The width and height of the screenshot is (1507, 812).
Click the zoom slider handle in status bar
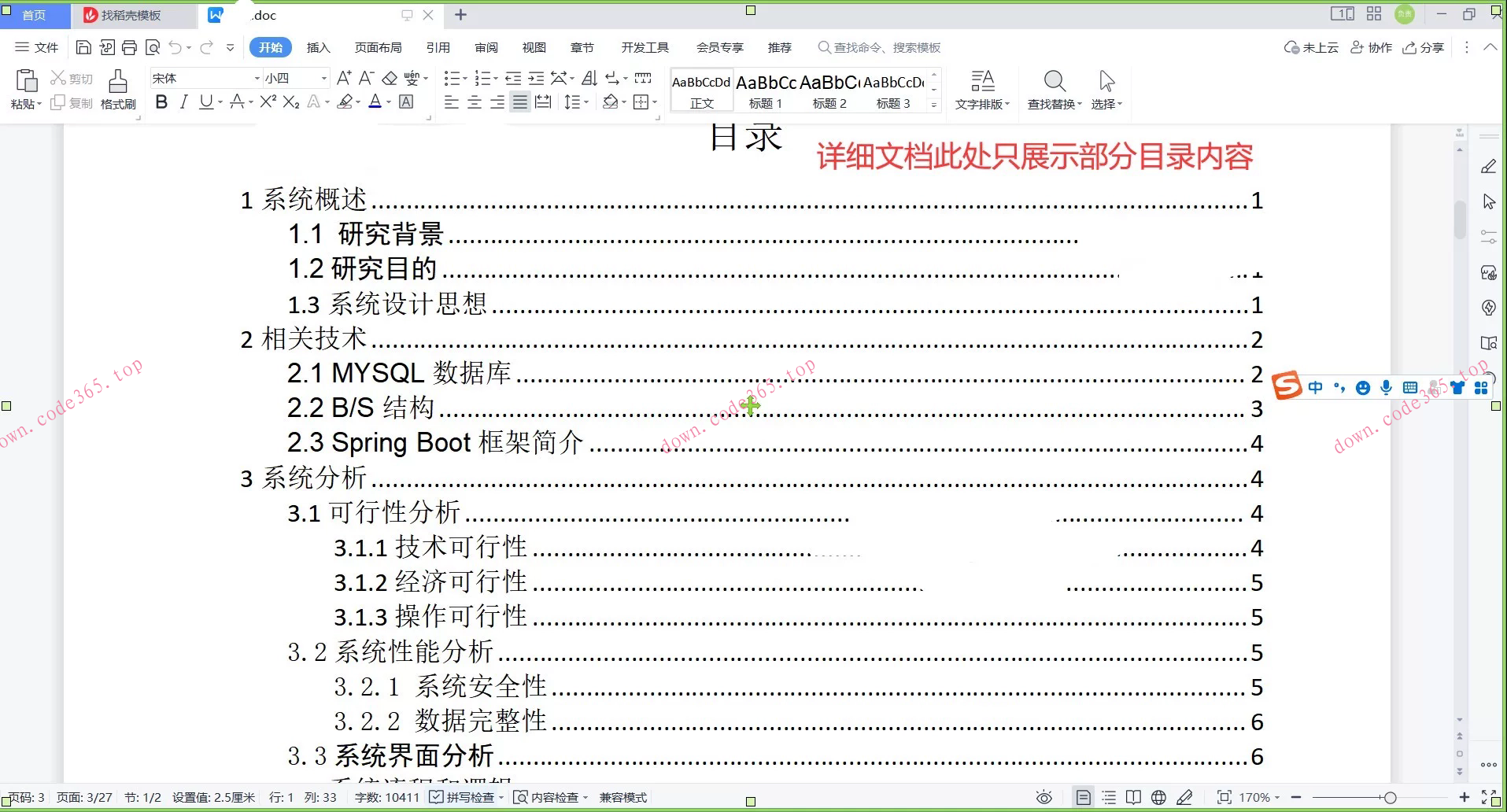[1390, 798]
